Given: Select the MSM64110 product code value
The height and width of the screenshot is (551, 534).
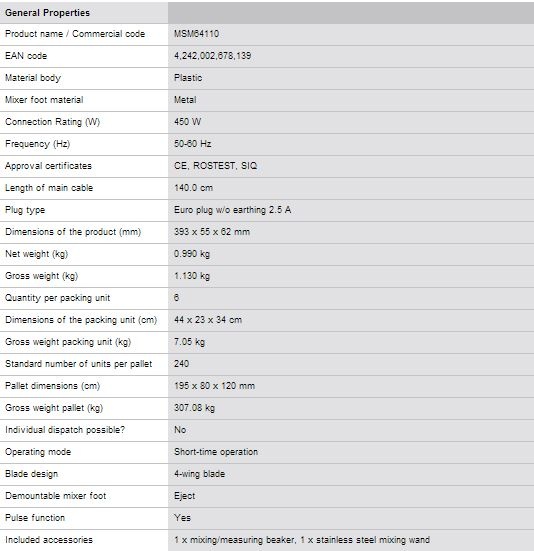Looking at the screenshot, I should click(x=196, y=34).
